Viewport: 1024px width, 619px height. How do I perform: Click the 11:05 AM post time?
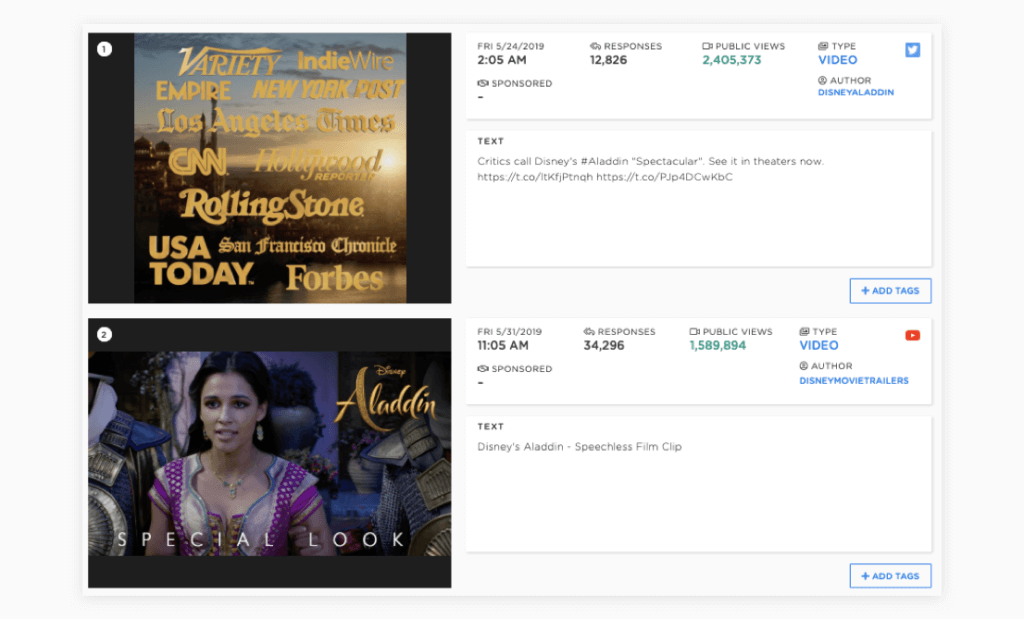coord(503,345)
